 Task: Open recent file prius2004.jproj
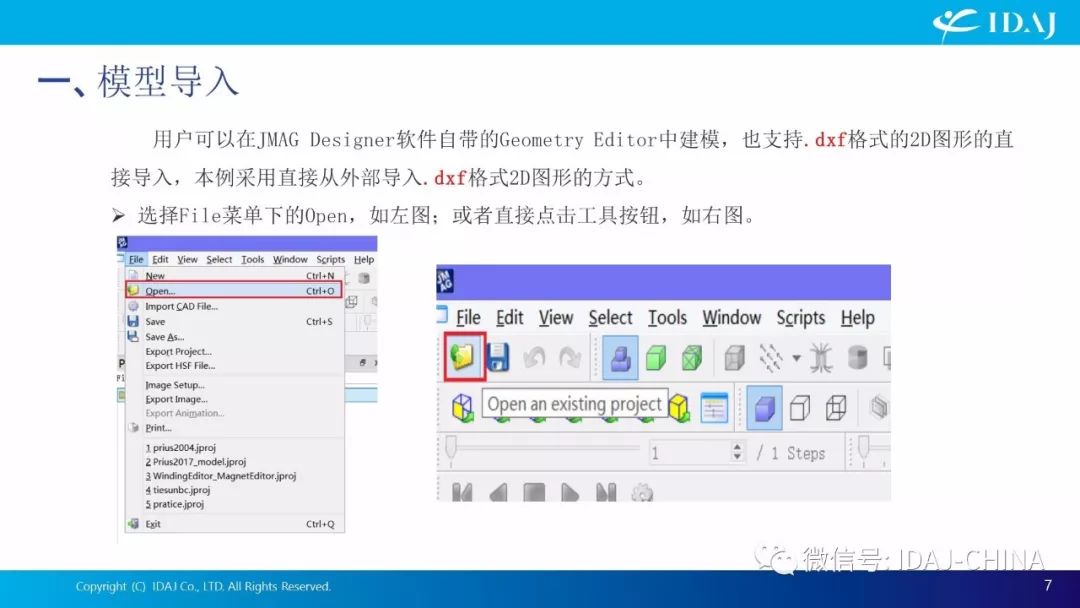tap(234, 448)
